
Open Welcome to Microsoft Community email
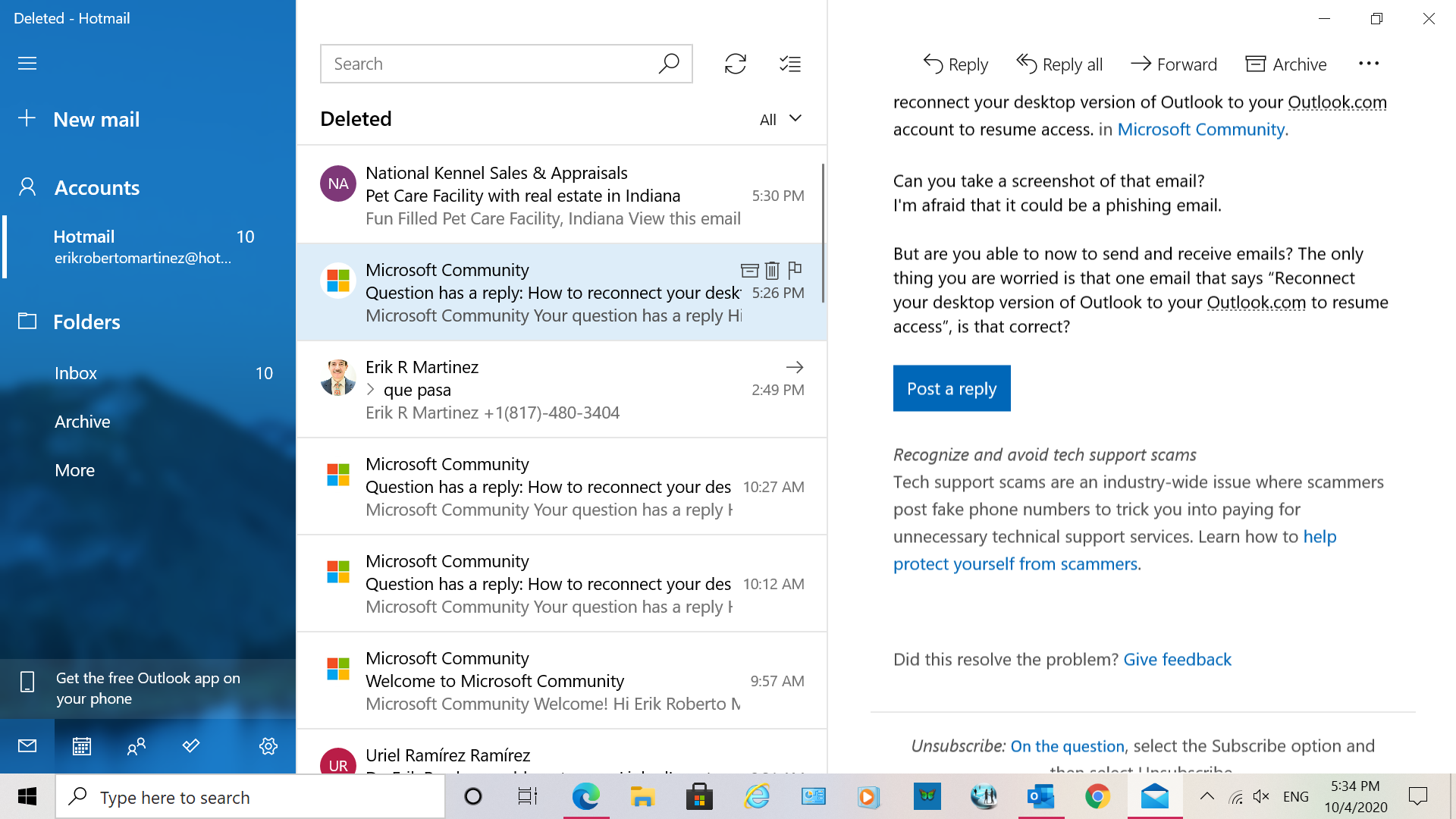coord(561,680)
